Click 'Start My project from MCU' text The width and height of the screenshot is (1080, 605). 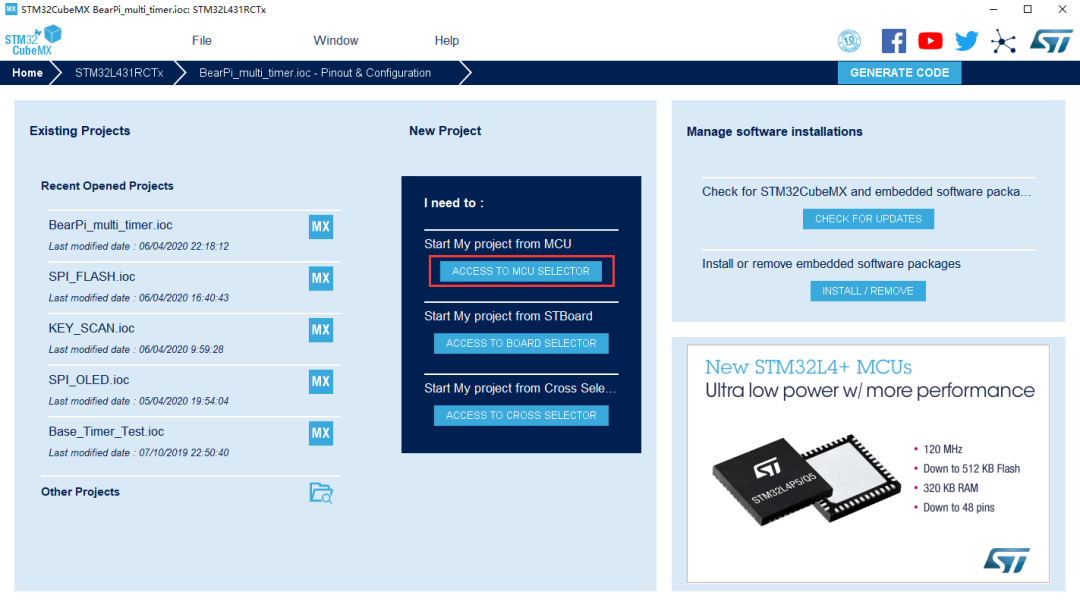(497, 244)
